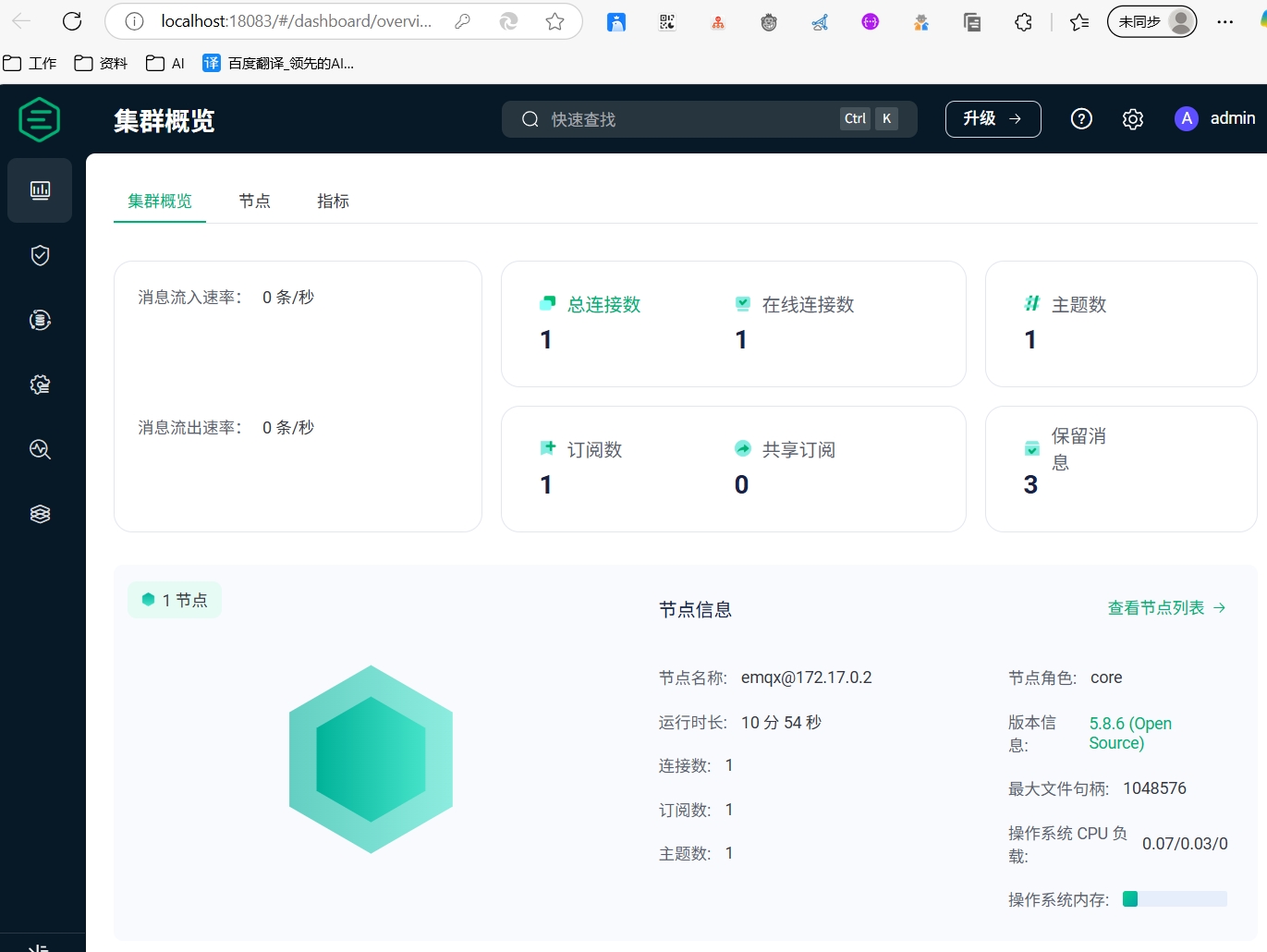This screenshot has width=1267, height=952.
Task: Focus the 快速查找 search field
Action: point(709,119)
